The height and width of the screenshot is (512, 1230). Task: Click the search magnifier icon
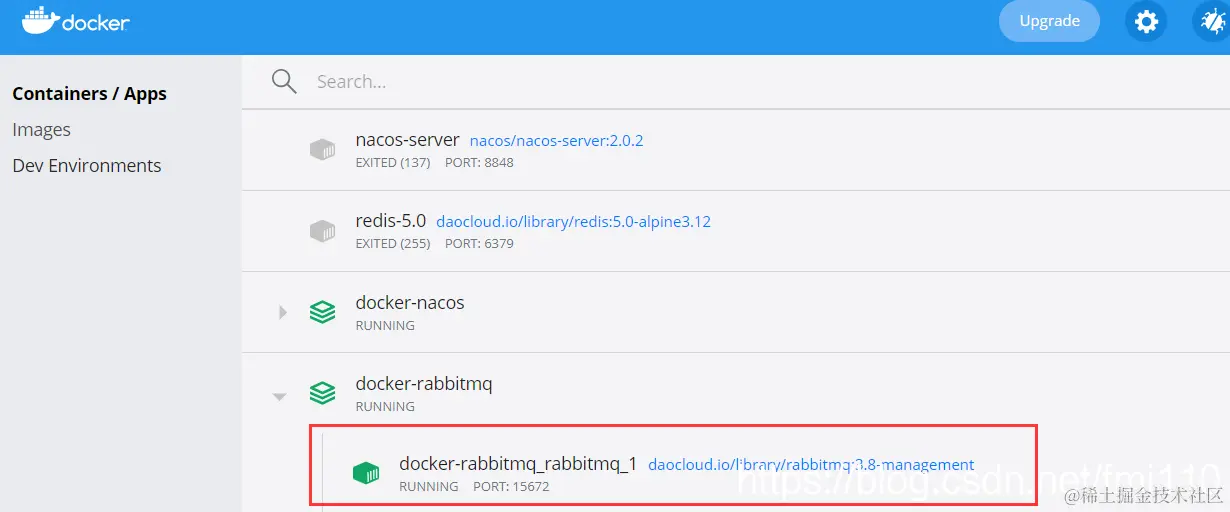284,81
